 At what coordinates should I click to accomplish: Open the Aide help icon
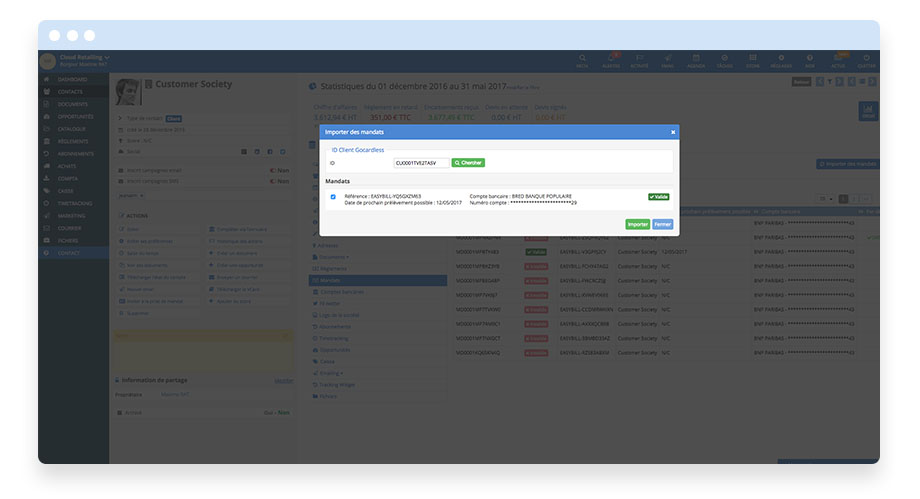(x=810, y=60)
